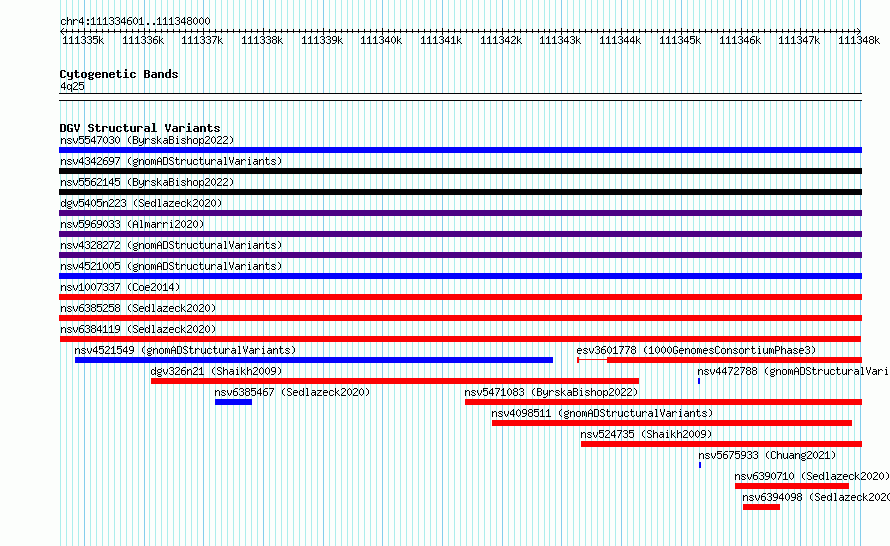Click the 111344k ruler tick label

pyautogui.click(x=620, y=40)
